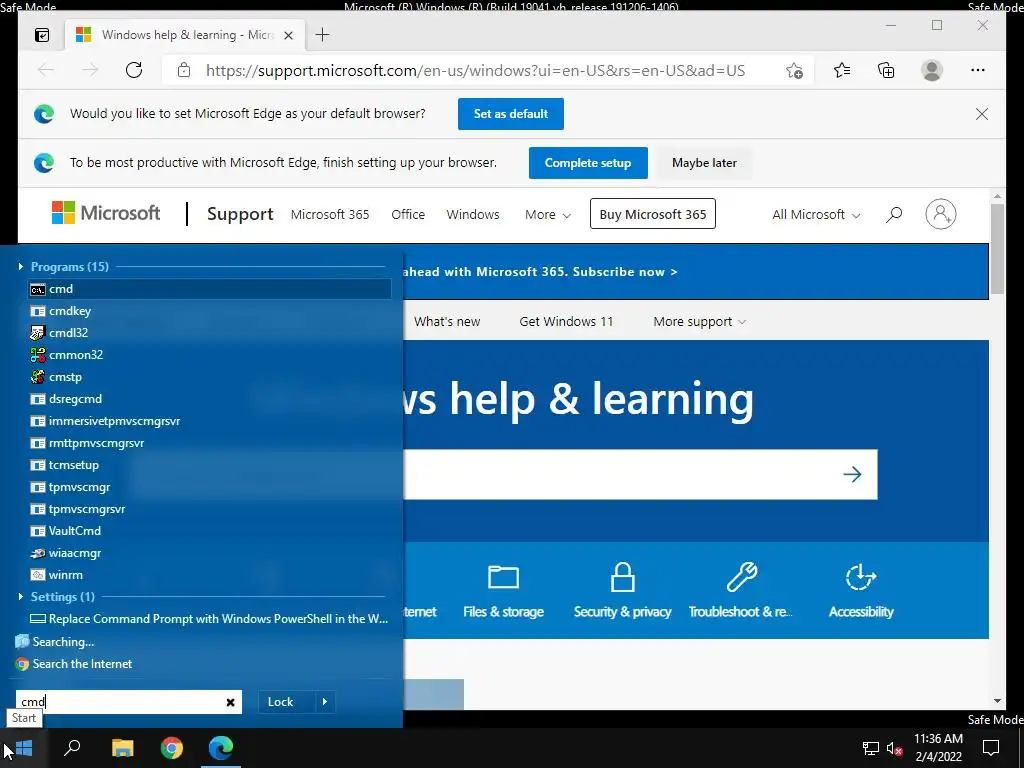The height and width of the screenshot is (768, 1024).
Task: Select cmdl32 in Programs list
Action: point(209,332)
